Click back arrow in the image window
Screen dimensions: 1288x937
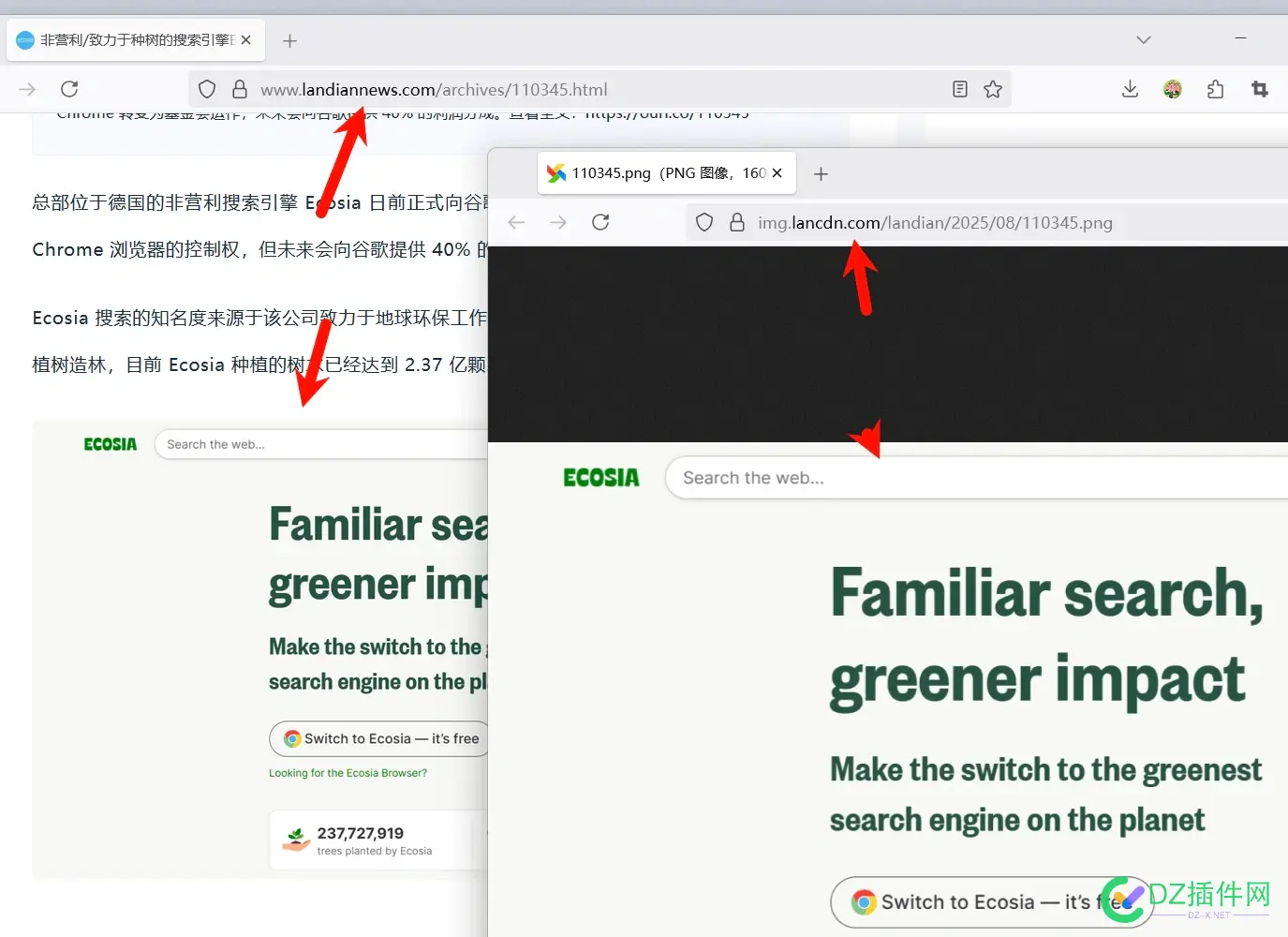click(516, 222)
